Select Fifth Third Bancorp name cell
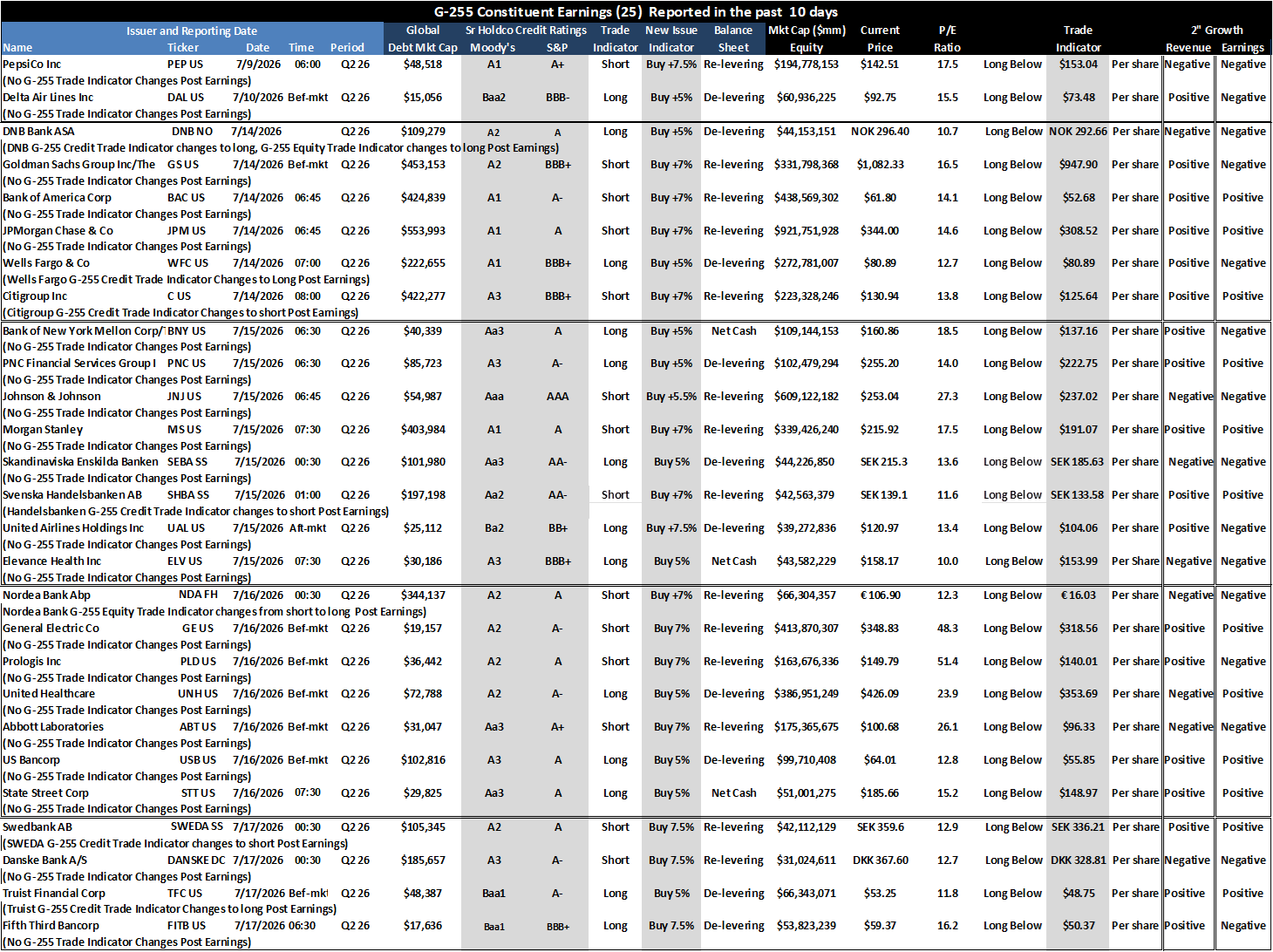Viewport: 1273px width, 952px height. 51,926
